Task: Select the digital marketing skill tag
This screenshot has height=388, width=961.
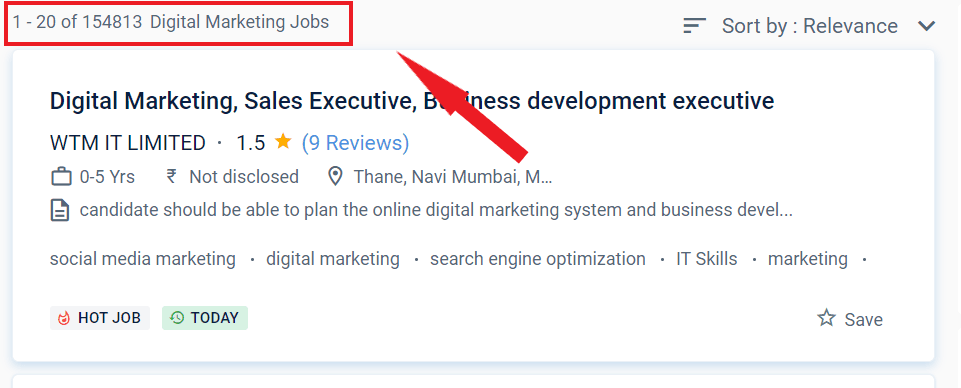Action: tap(333, 259)
